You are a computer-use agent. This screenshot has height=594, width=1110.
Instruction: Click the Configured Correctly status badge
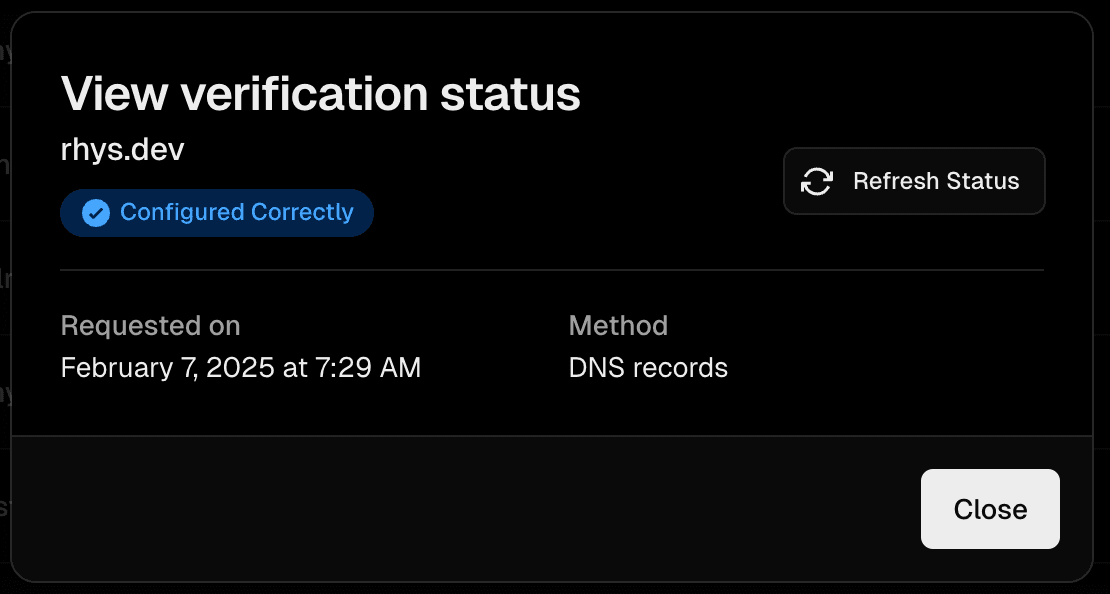pos(216,212)
